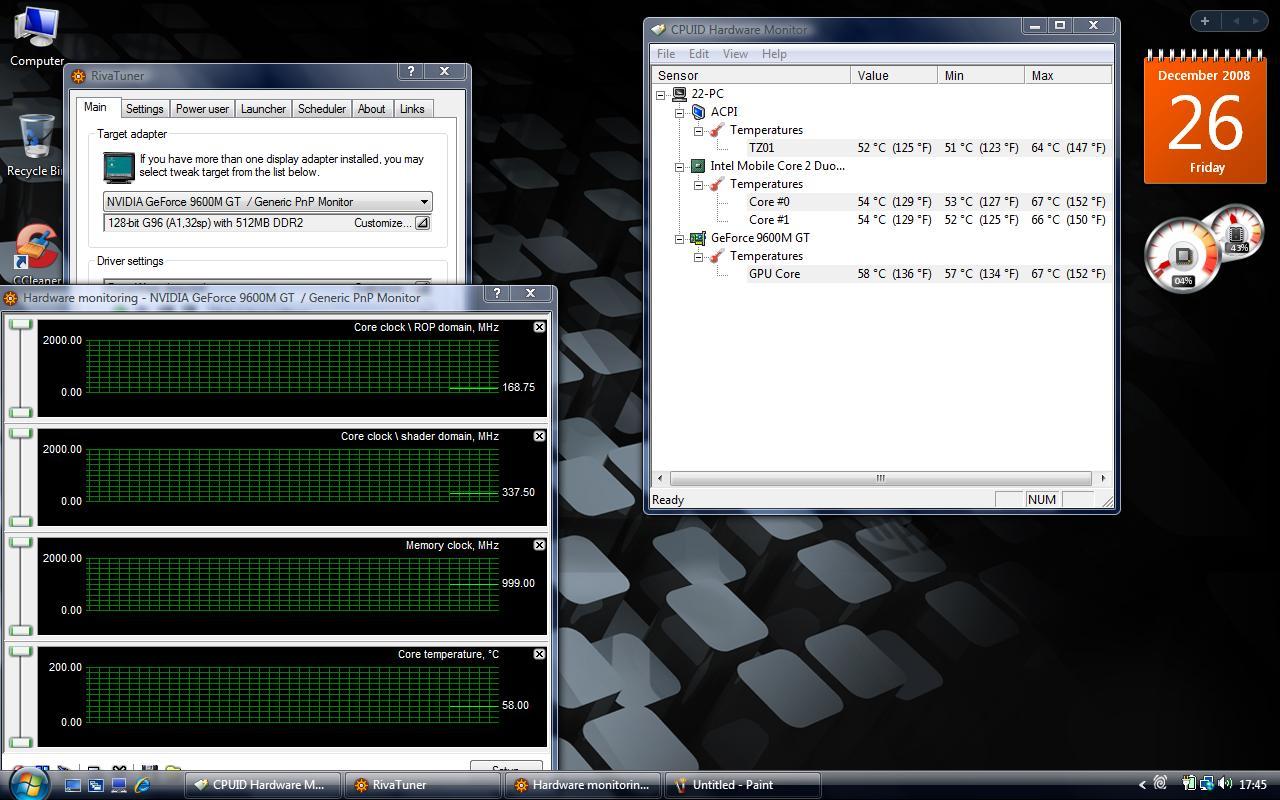Click the Show Desktop quick launch icon

(x=73, y=785)
